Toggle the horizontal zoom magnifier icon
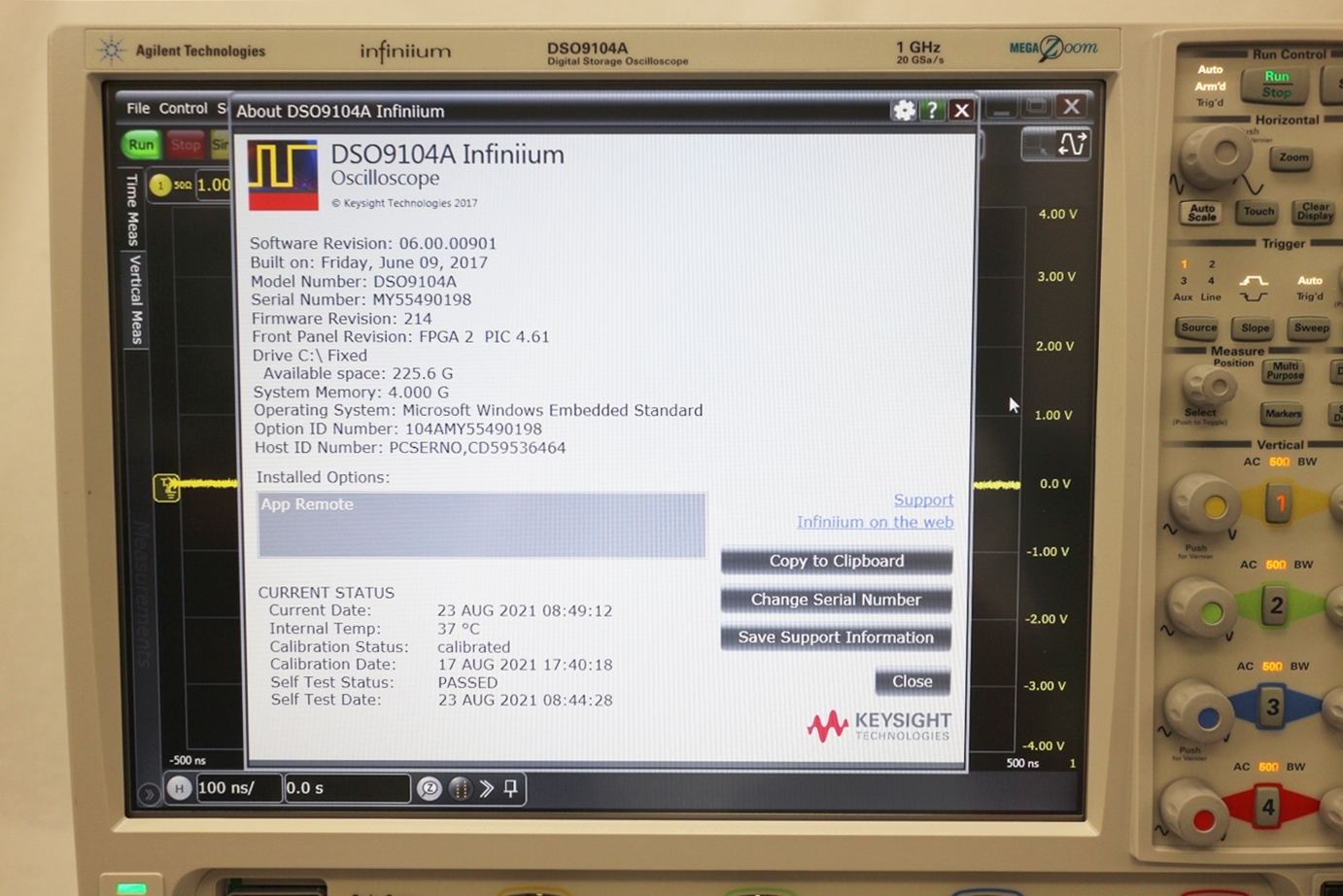The width and height of the screenshot is (1343, 896). point(430,788)
